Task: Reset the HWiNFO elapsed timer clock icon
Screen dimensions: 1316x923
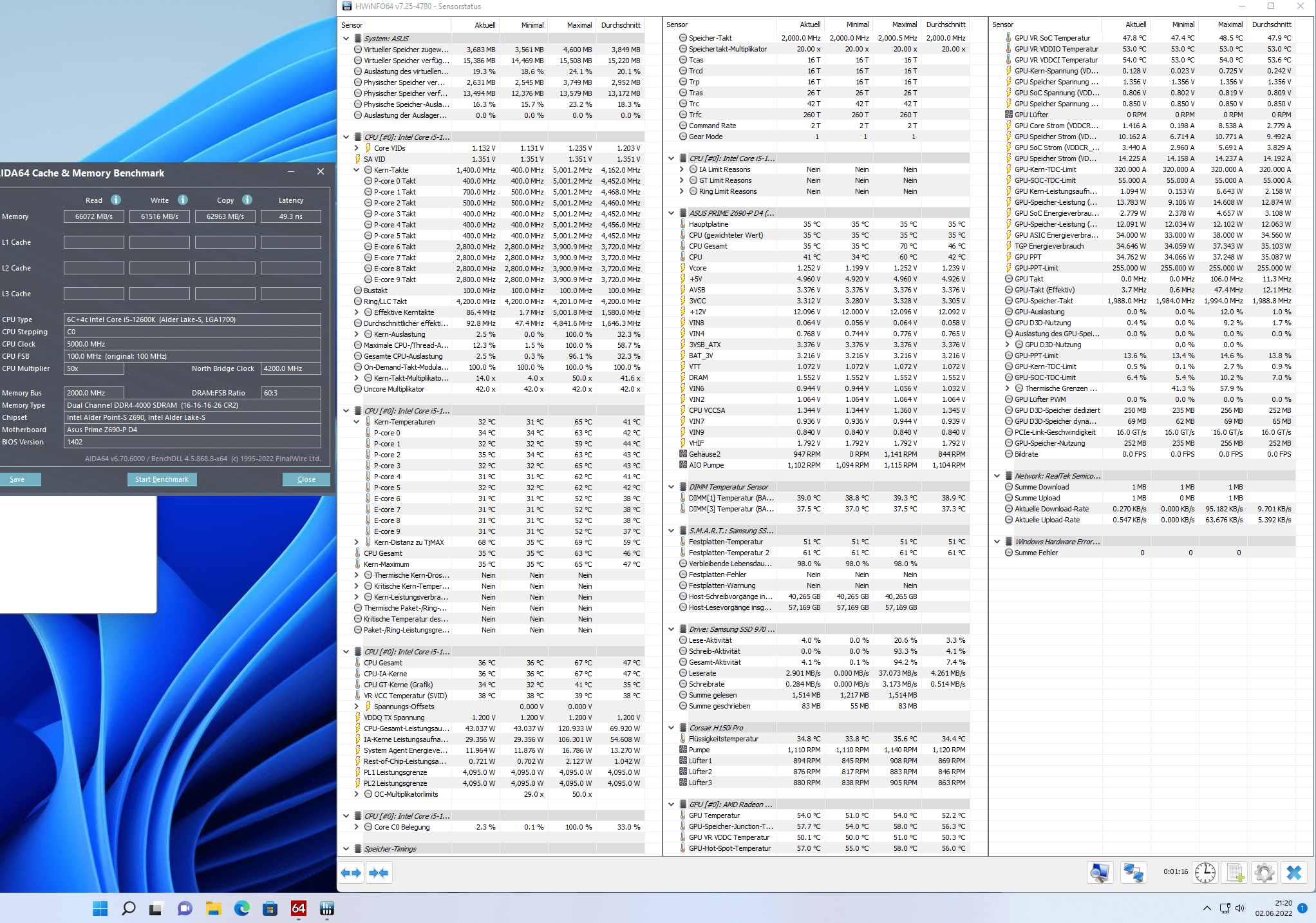Action: (1205, 873)
